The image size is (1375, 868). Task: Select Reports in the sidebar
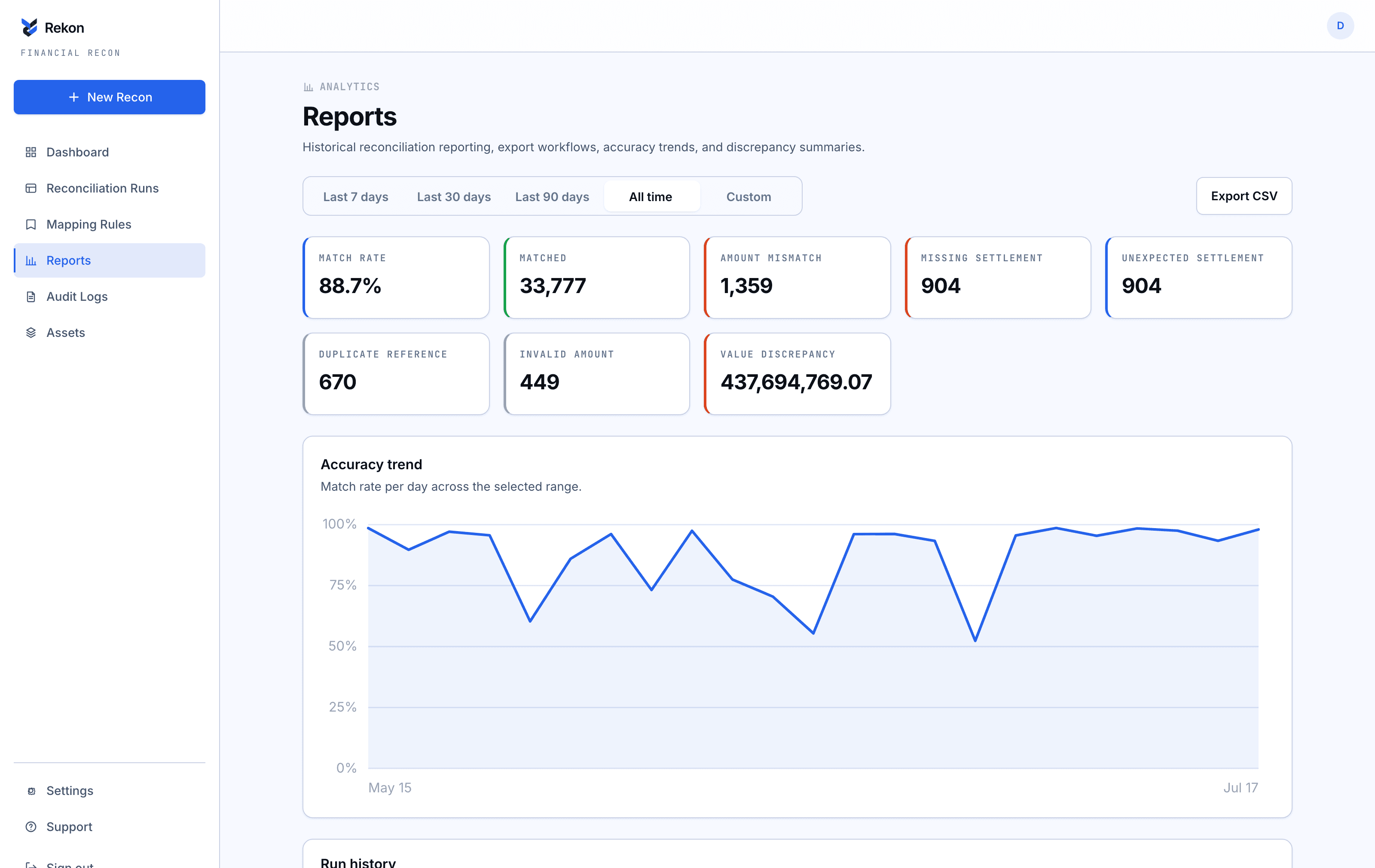pos(110,260)
